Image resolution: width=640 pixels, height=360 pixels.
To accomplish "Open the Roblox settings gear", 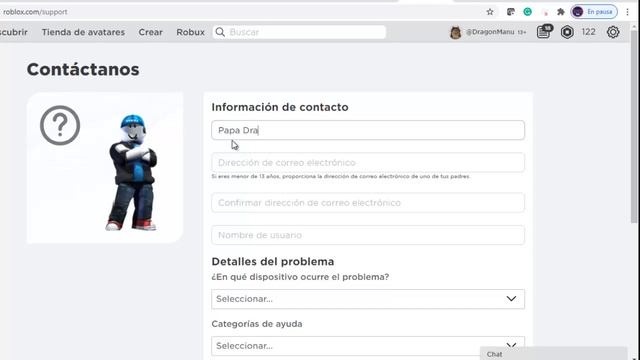I will [613, 32].
